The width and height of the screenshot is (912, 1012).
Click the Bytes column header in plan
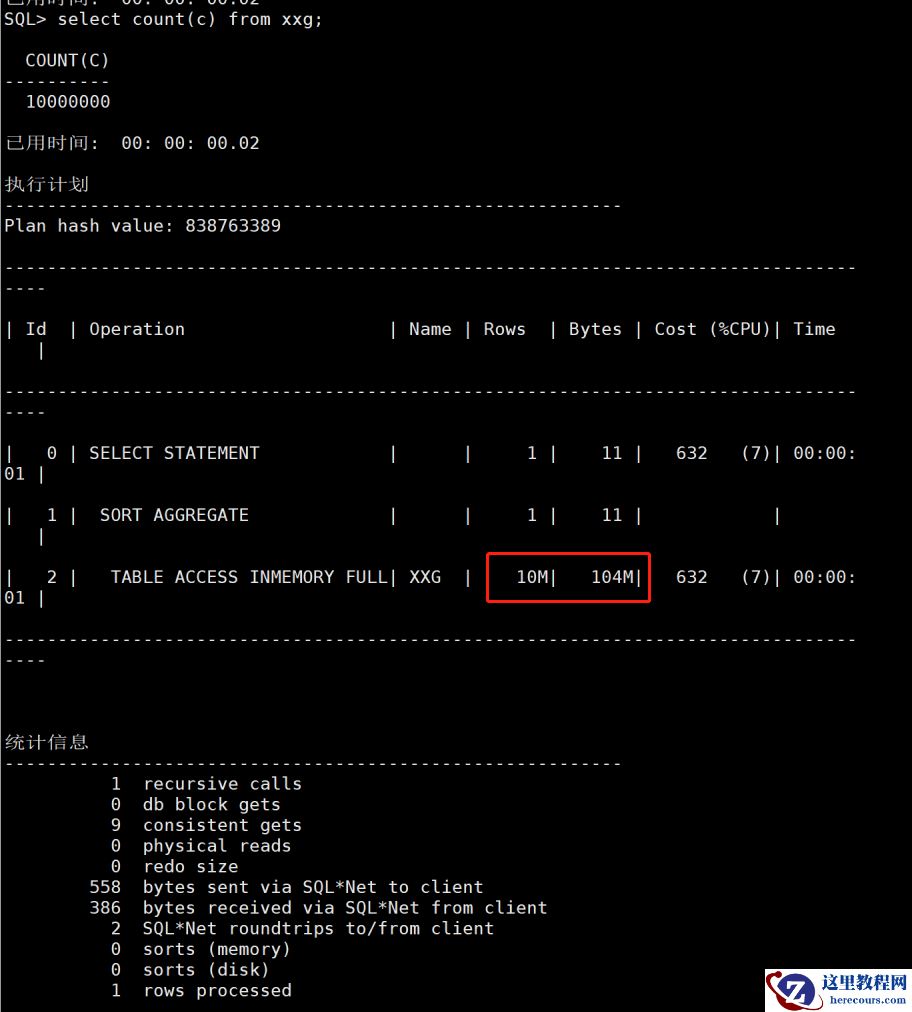click(x=595, y=329)
